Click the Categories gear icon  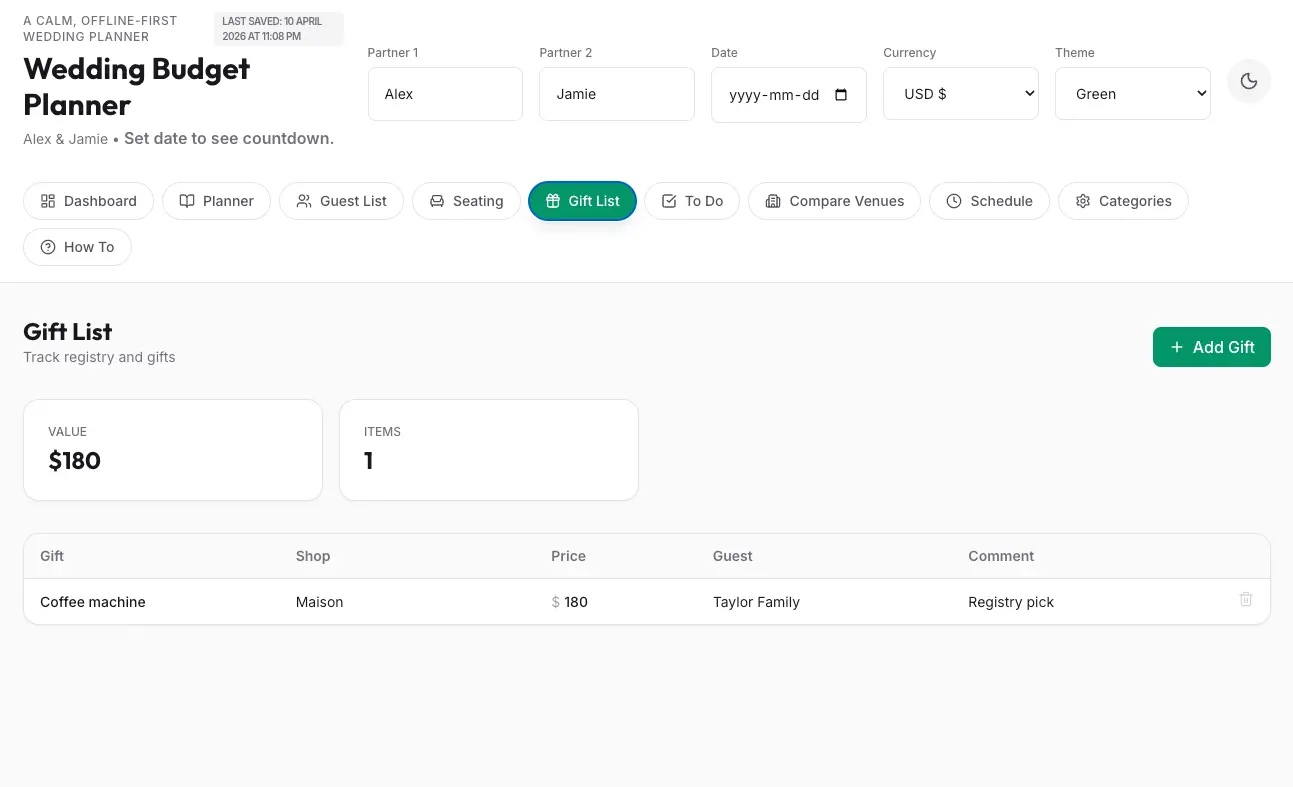[1083, 201]
